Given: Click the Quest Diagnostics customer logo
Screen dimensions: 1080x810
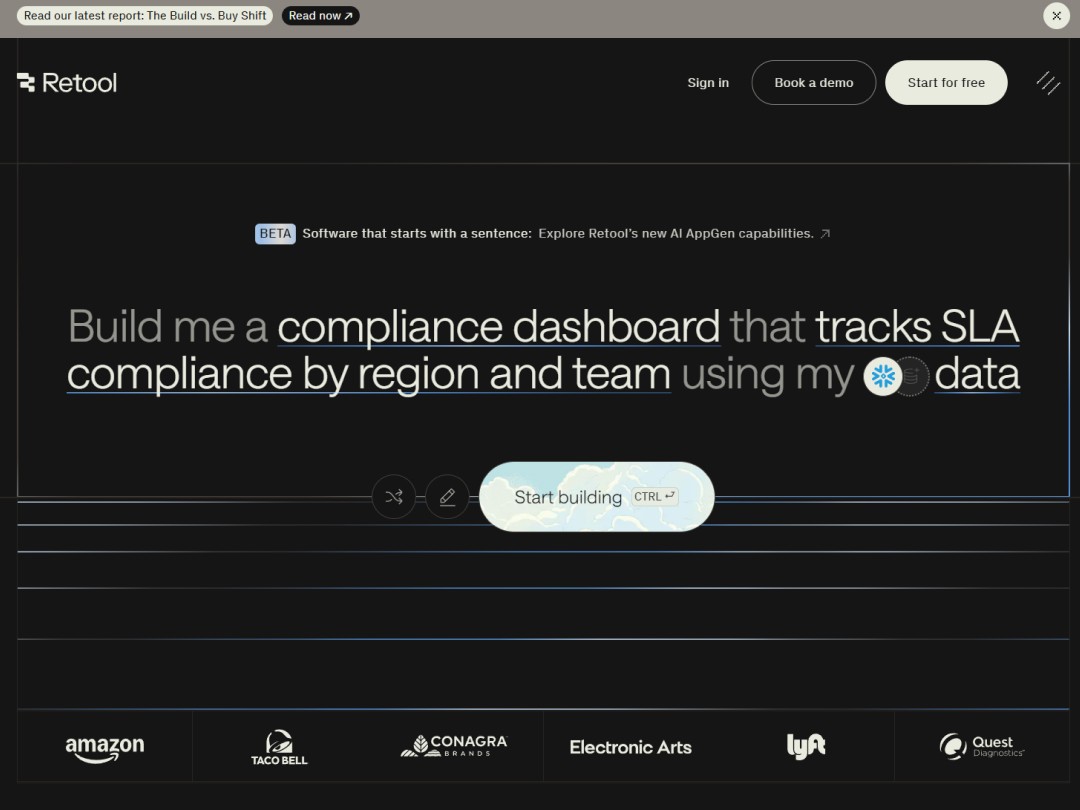Looking at the screenshot, I should (981, 746).
